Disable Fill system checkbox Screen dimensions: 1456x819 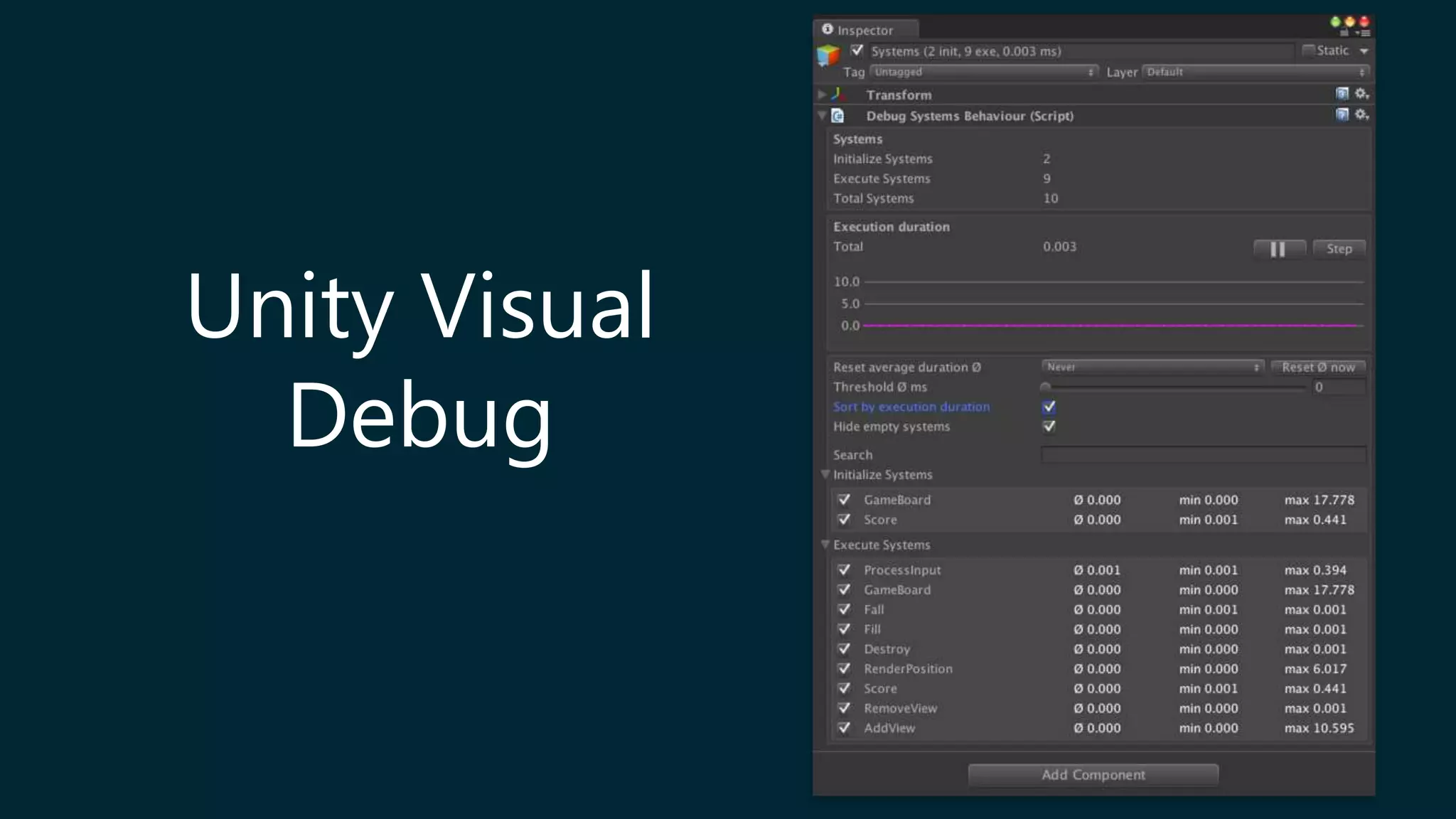(844, 629)
